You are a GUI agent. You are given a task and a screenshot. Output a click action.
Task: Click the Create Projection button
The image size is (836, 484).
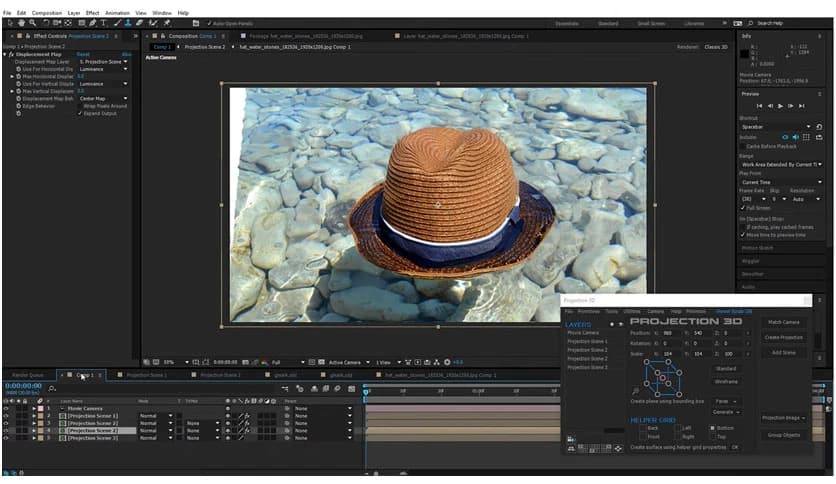coord(783,337)
